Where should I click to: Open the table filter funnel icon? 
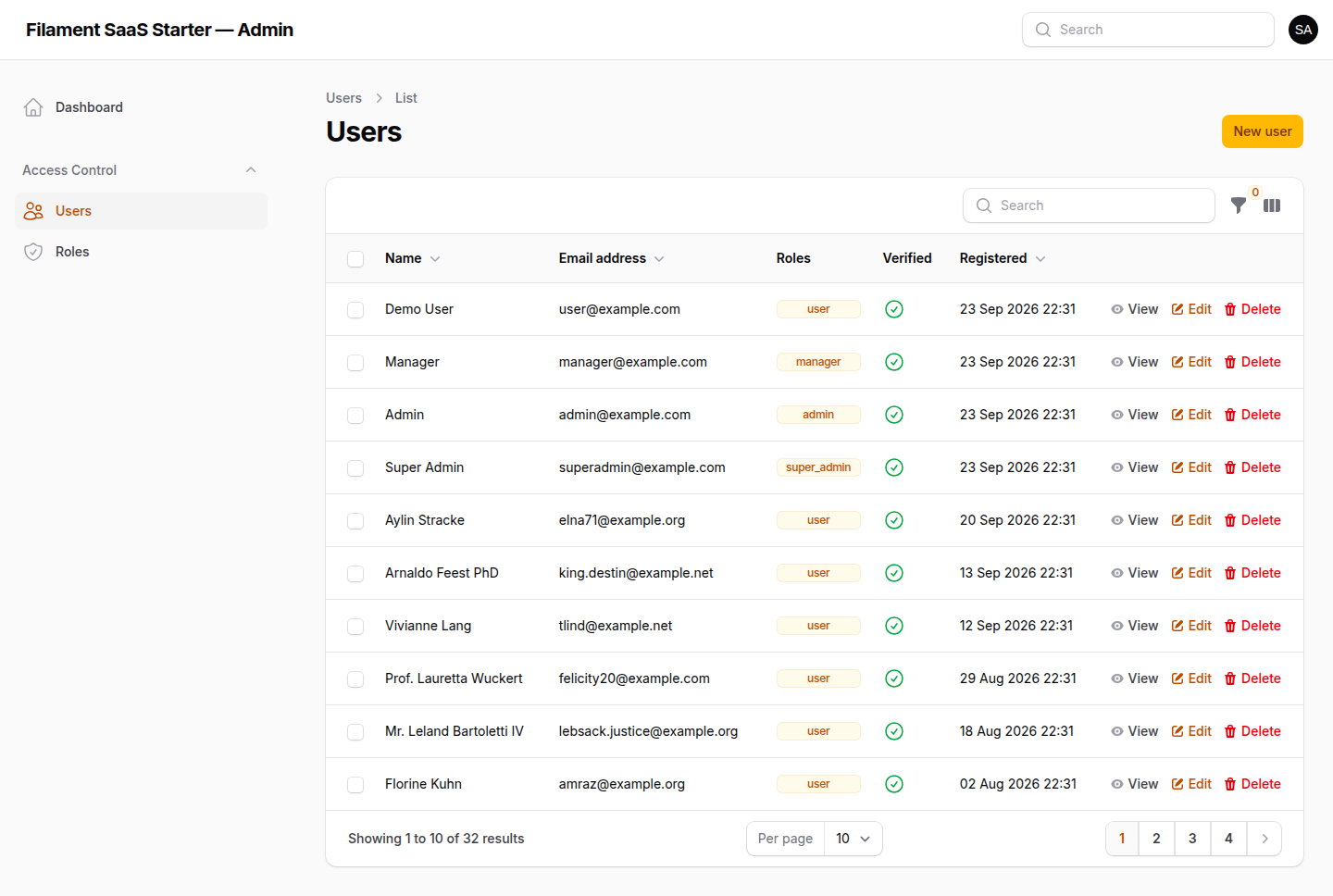(1238, 205)
